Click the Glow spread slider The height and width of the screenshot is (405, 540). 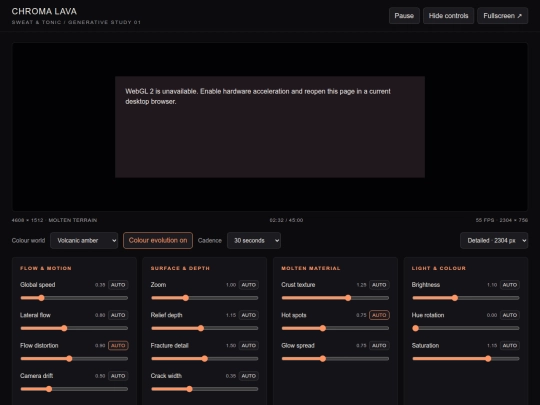335,359
